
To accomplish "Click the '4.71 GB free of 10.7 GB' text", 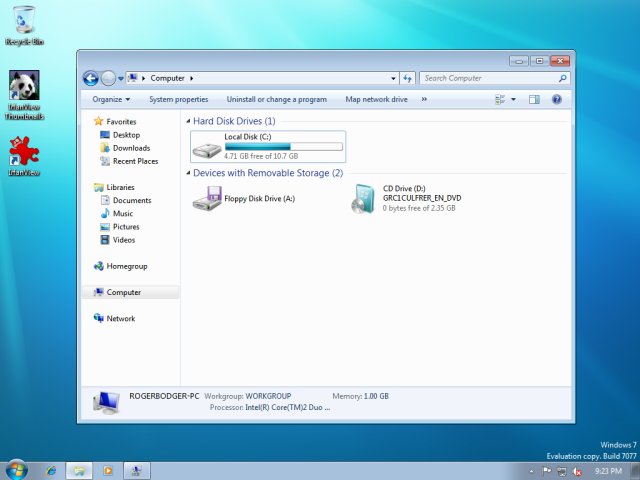I will (261, 156).
